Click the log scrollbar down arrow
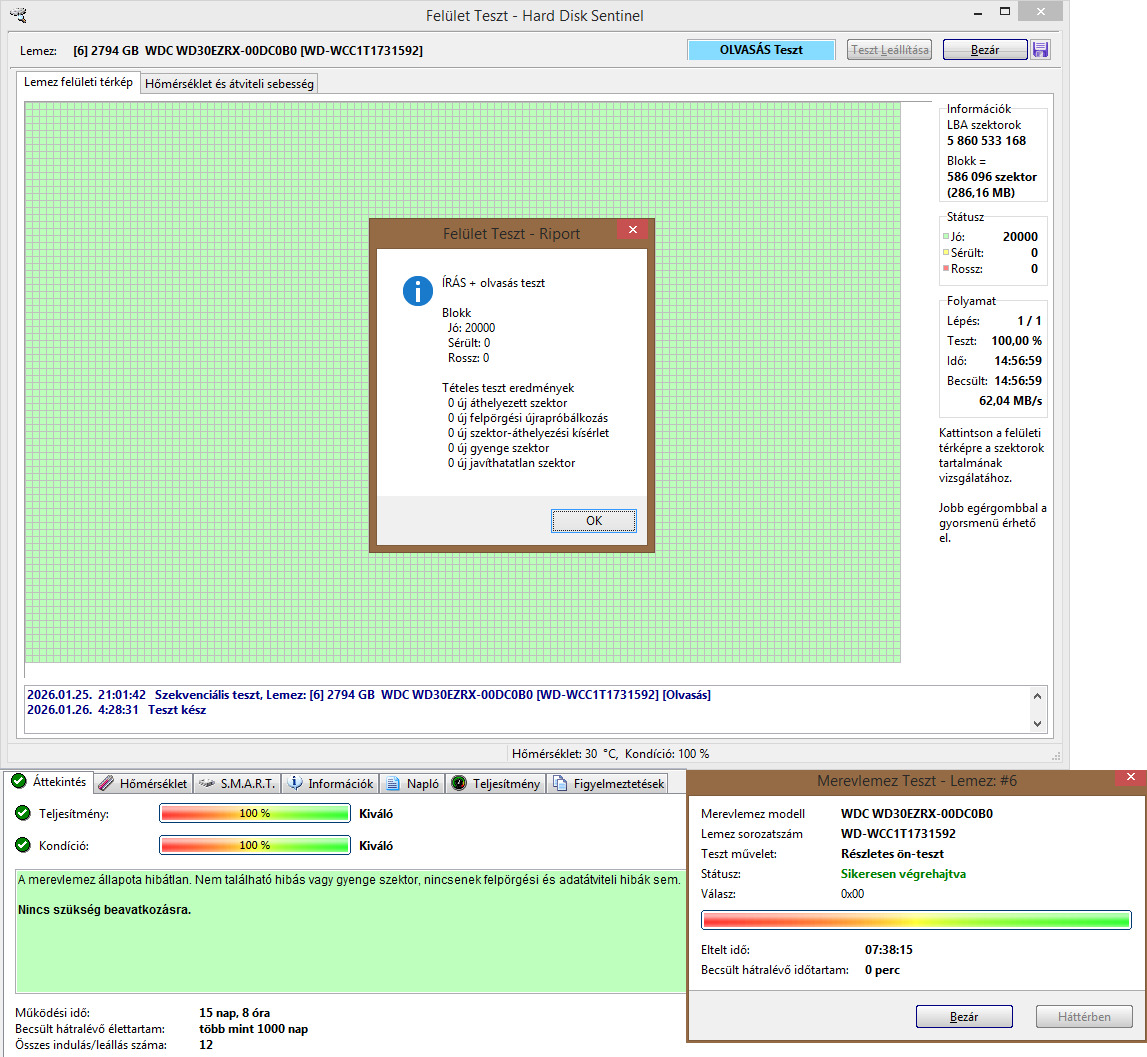Image resolution: width=1147 pixels, height=1057 pixels. click(x=1037, y=723)
